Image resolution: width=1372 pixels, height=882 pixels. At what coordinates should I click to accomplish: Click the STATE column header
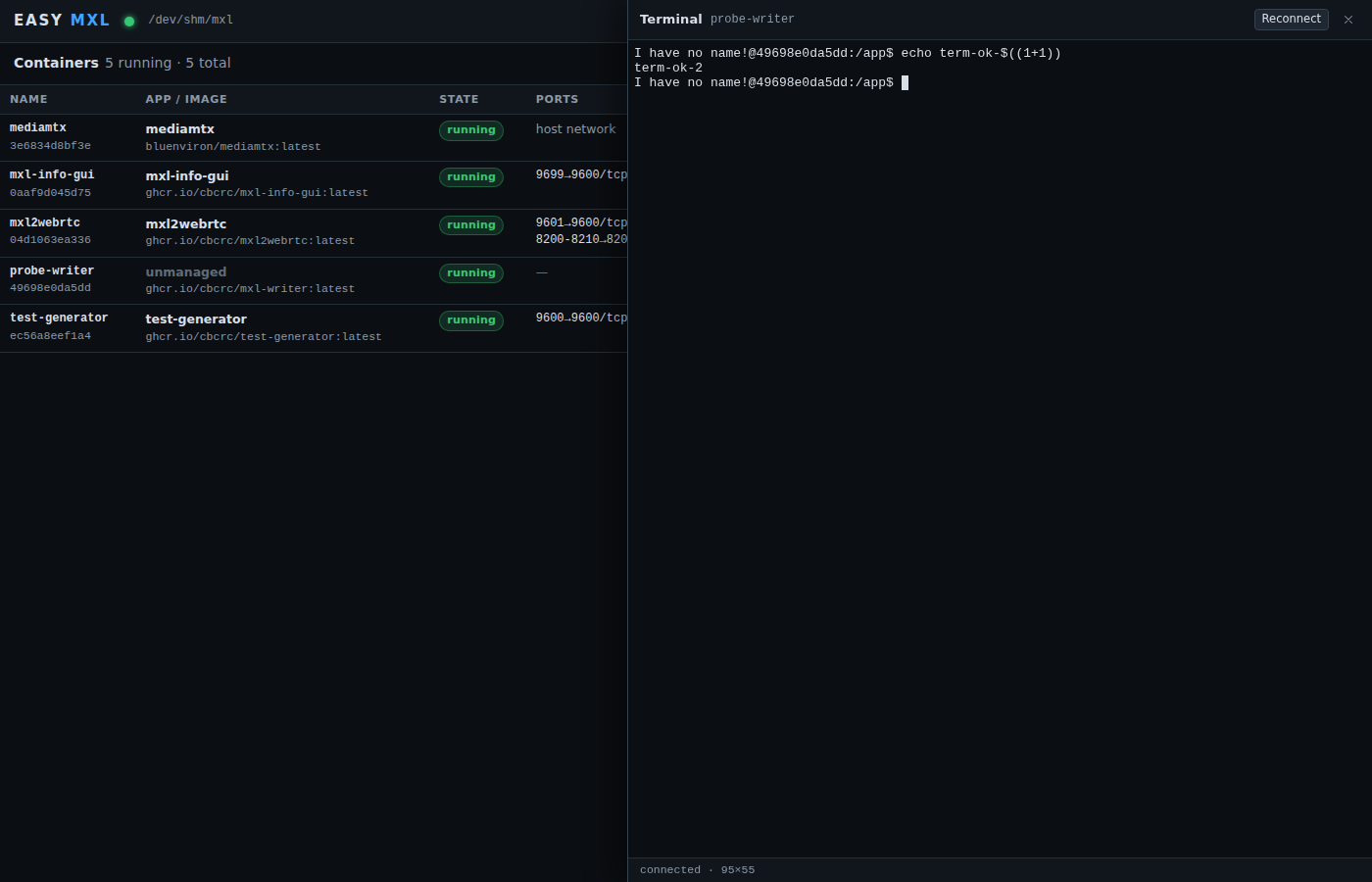point(459,100)
